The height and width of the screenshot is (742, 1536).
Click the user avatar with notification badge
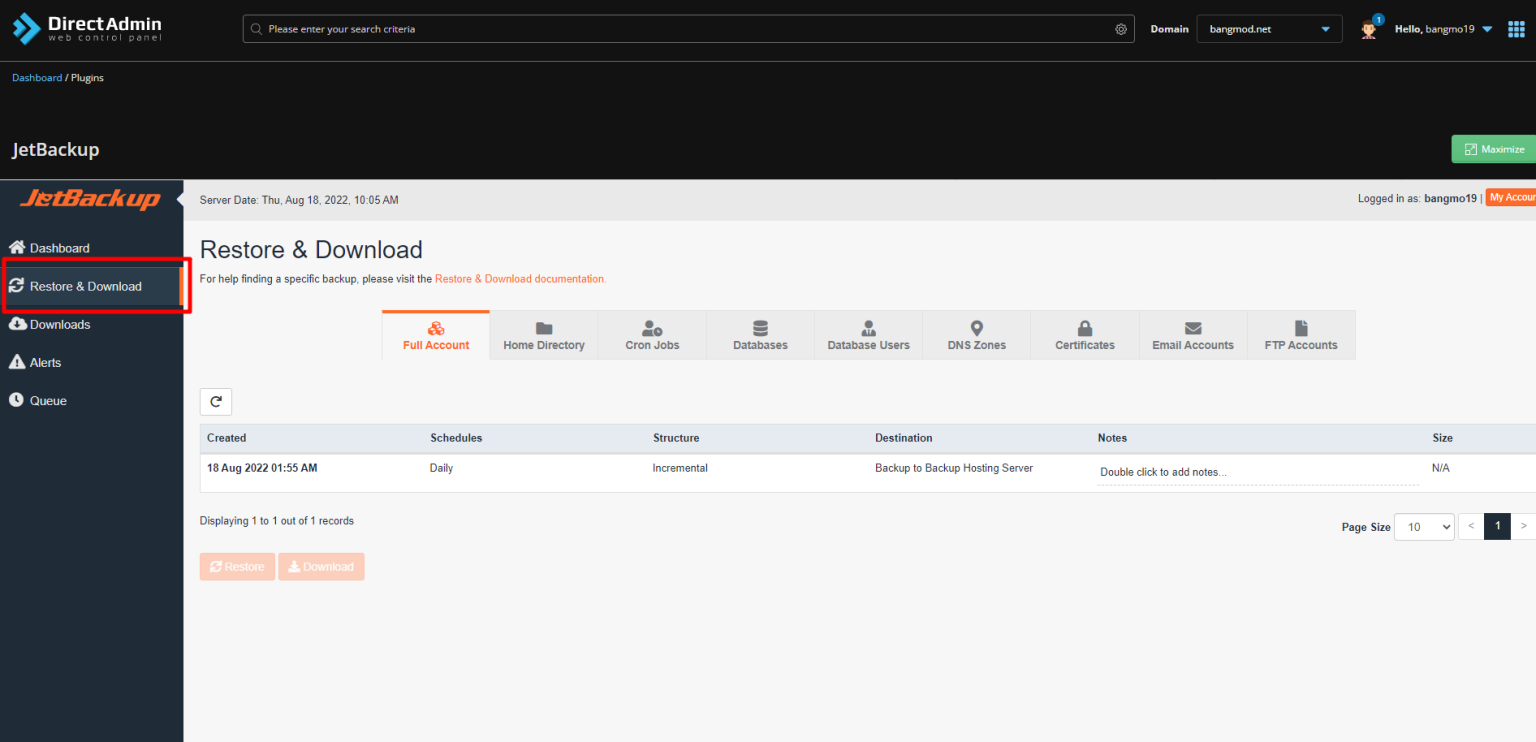(1368, 28)
